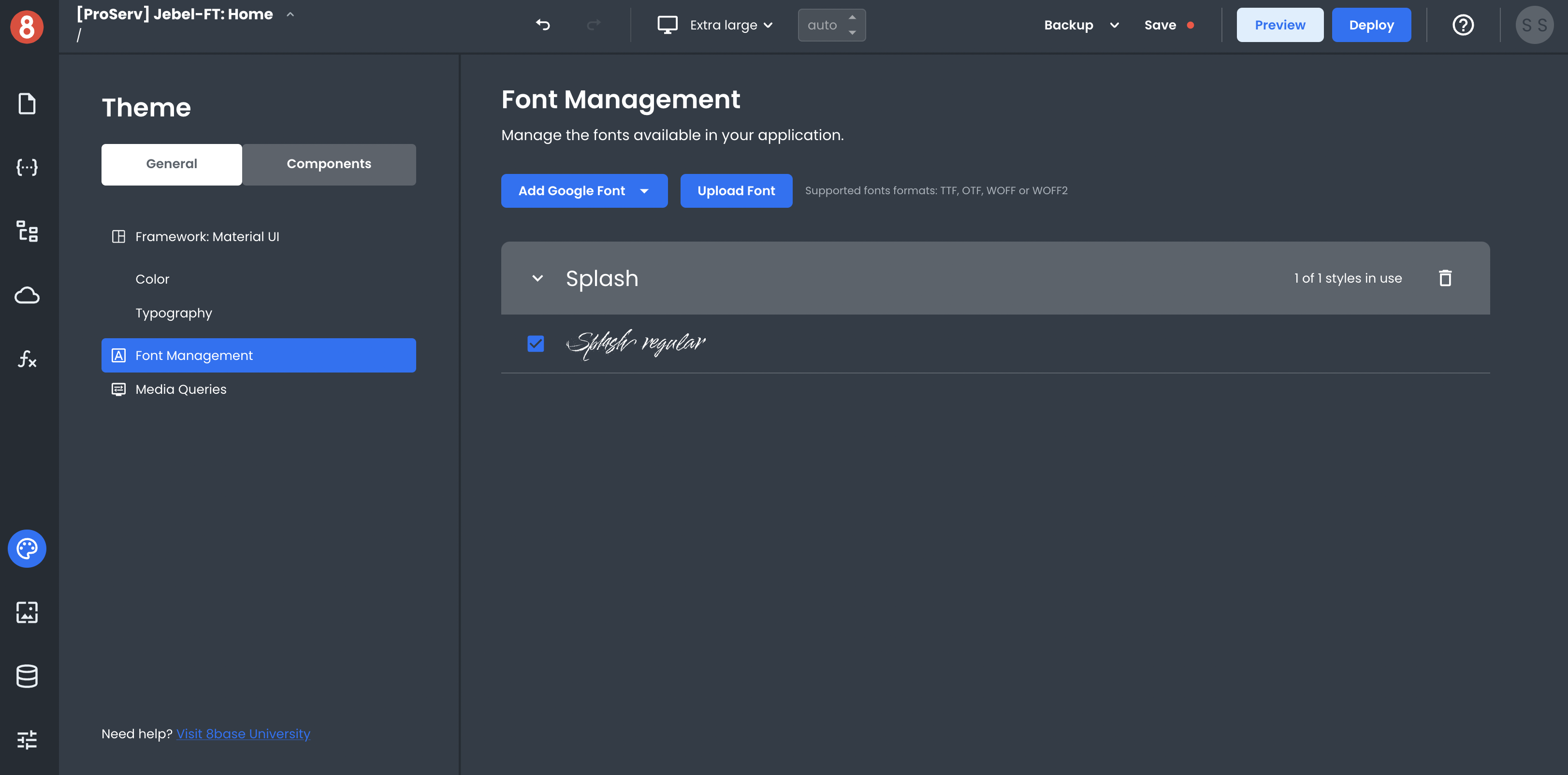Click the Upload Font button
The height and width of the screenshot is (775, 1568).
click(x=736, y=191)
